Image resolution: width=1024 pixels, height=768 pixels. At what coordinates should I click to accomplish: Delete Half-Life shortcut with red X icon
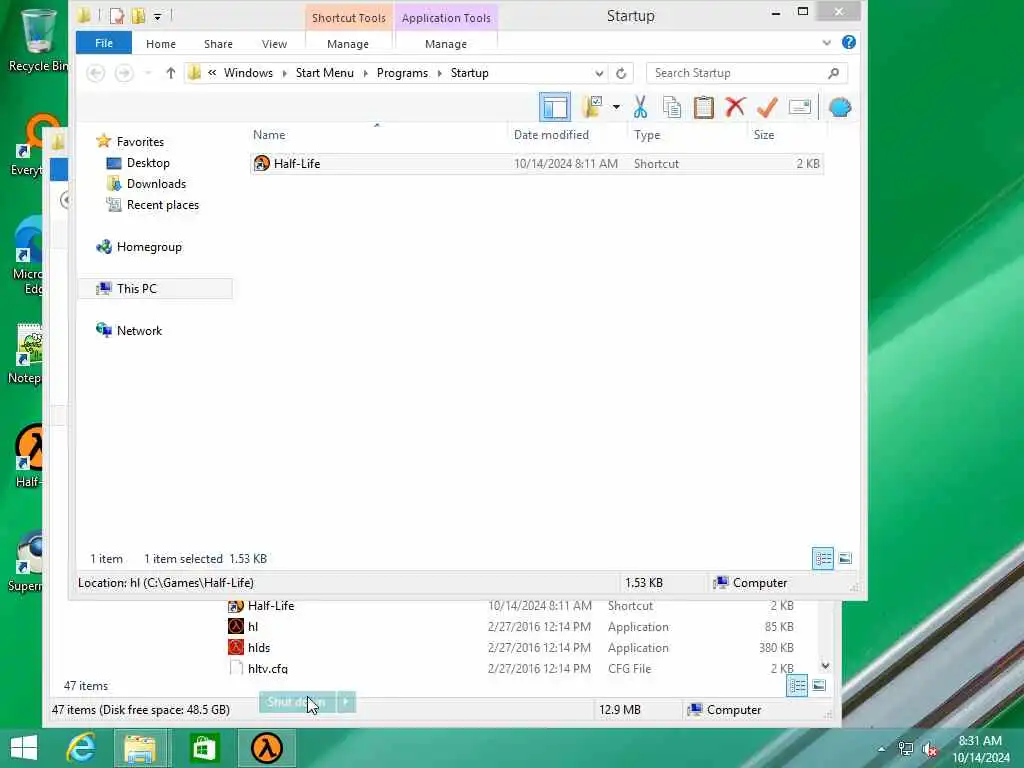pyautogui.click(x=735, y=106)
